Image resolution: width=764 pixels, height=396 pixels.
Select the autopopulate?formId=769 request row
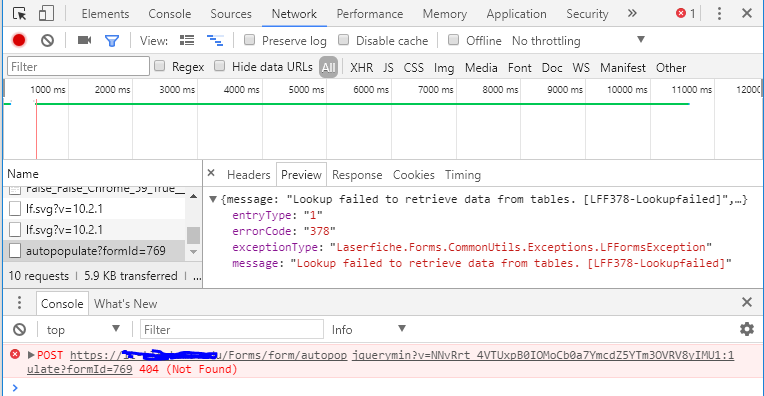(x=95, y=251)
